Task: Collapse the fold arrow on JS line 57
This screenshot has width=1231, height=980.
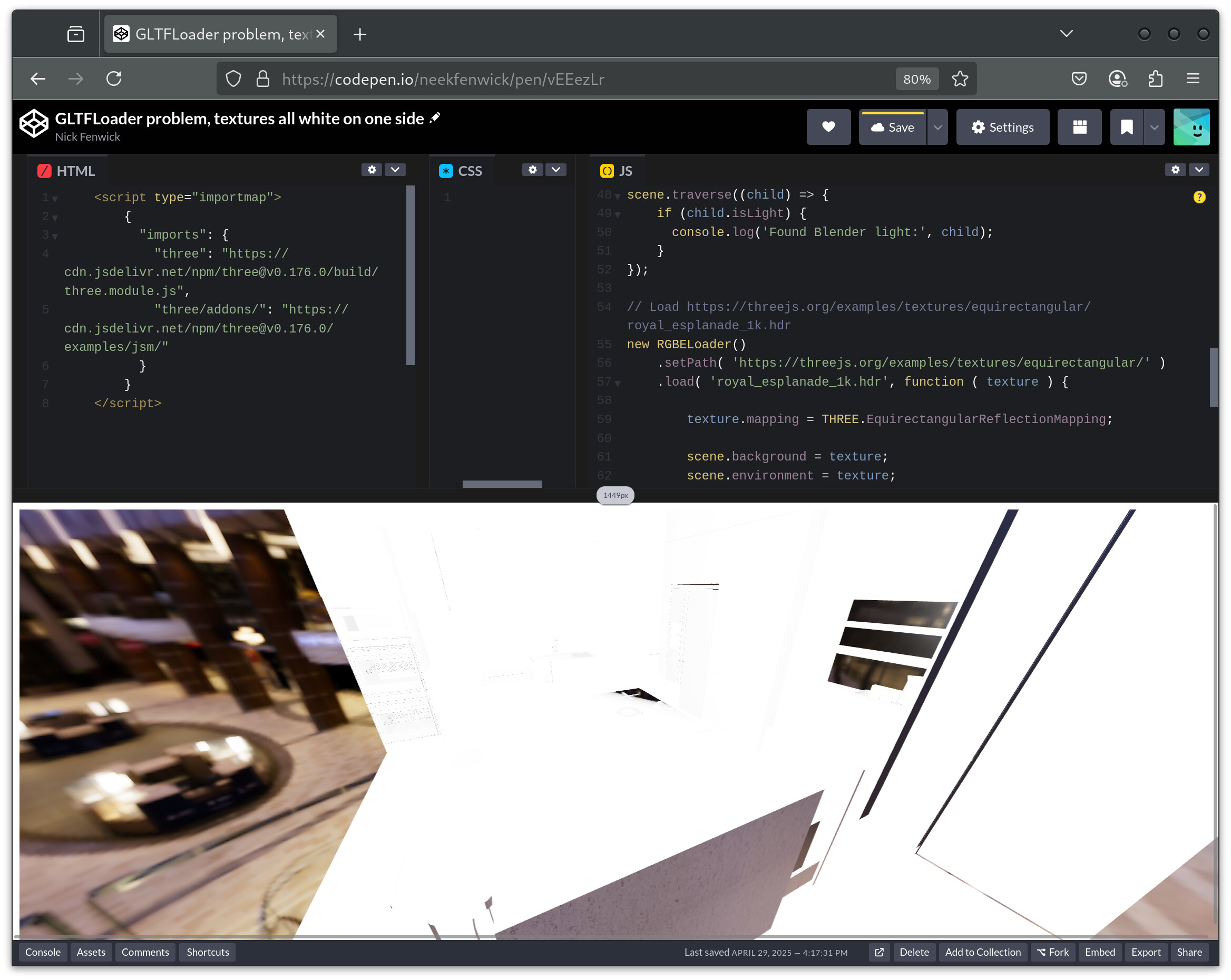Action: (617, 383)
